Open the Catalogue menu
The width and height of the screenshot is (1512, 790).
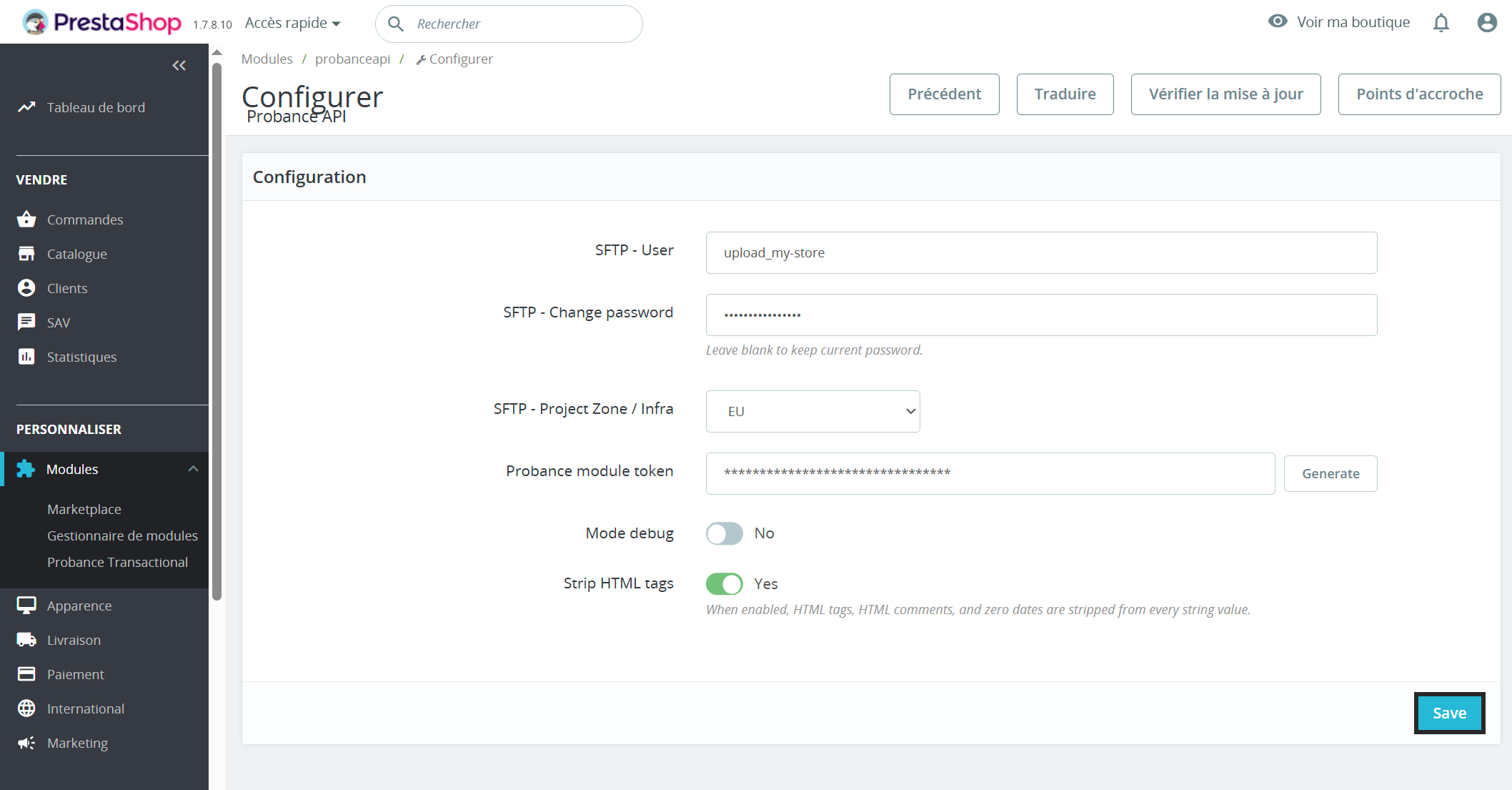[x=77, y=254]
